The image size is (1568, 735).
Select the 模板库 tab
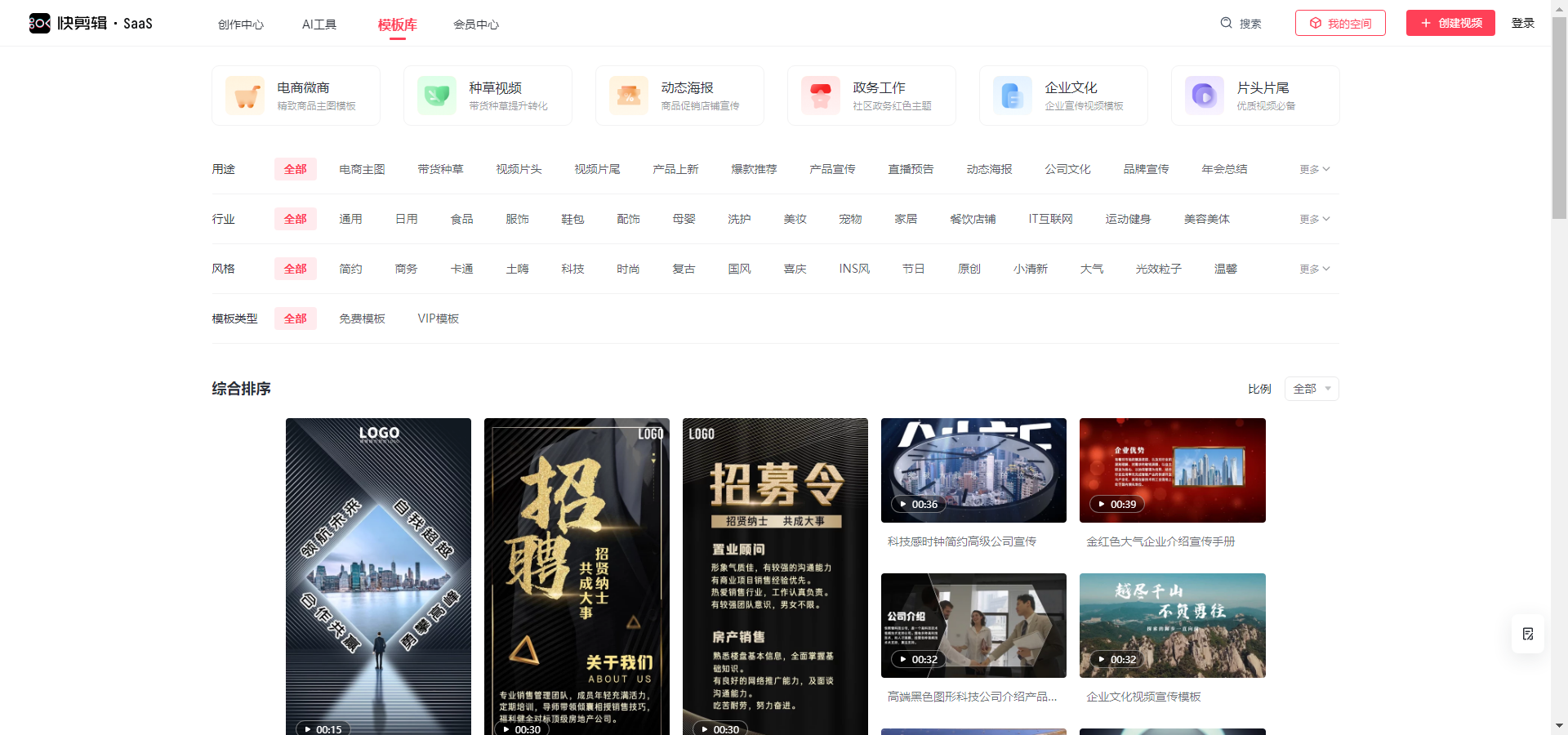(x=398, y=24)
